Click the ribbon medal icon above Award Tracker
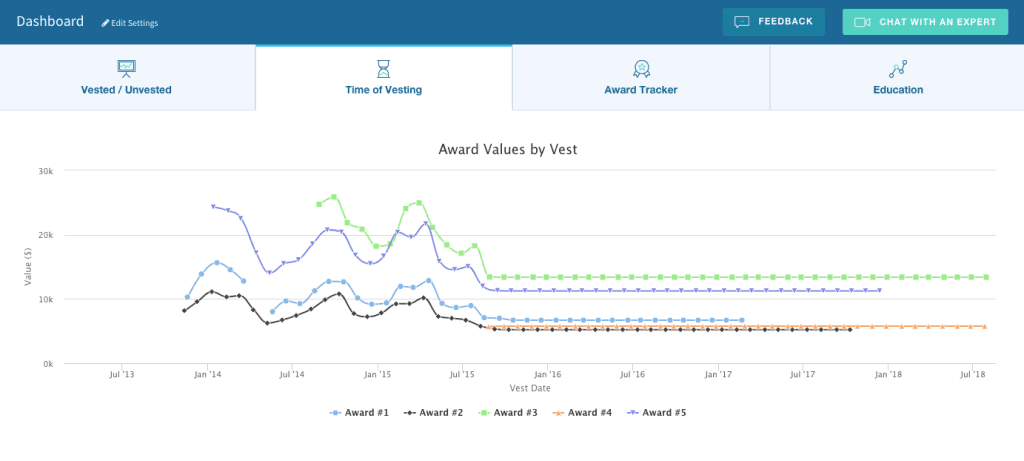Image resolution: width=1024 pixels, height=461 pixels. (641, 69)
